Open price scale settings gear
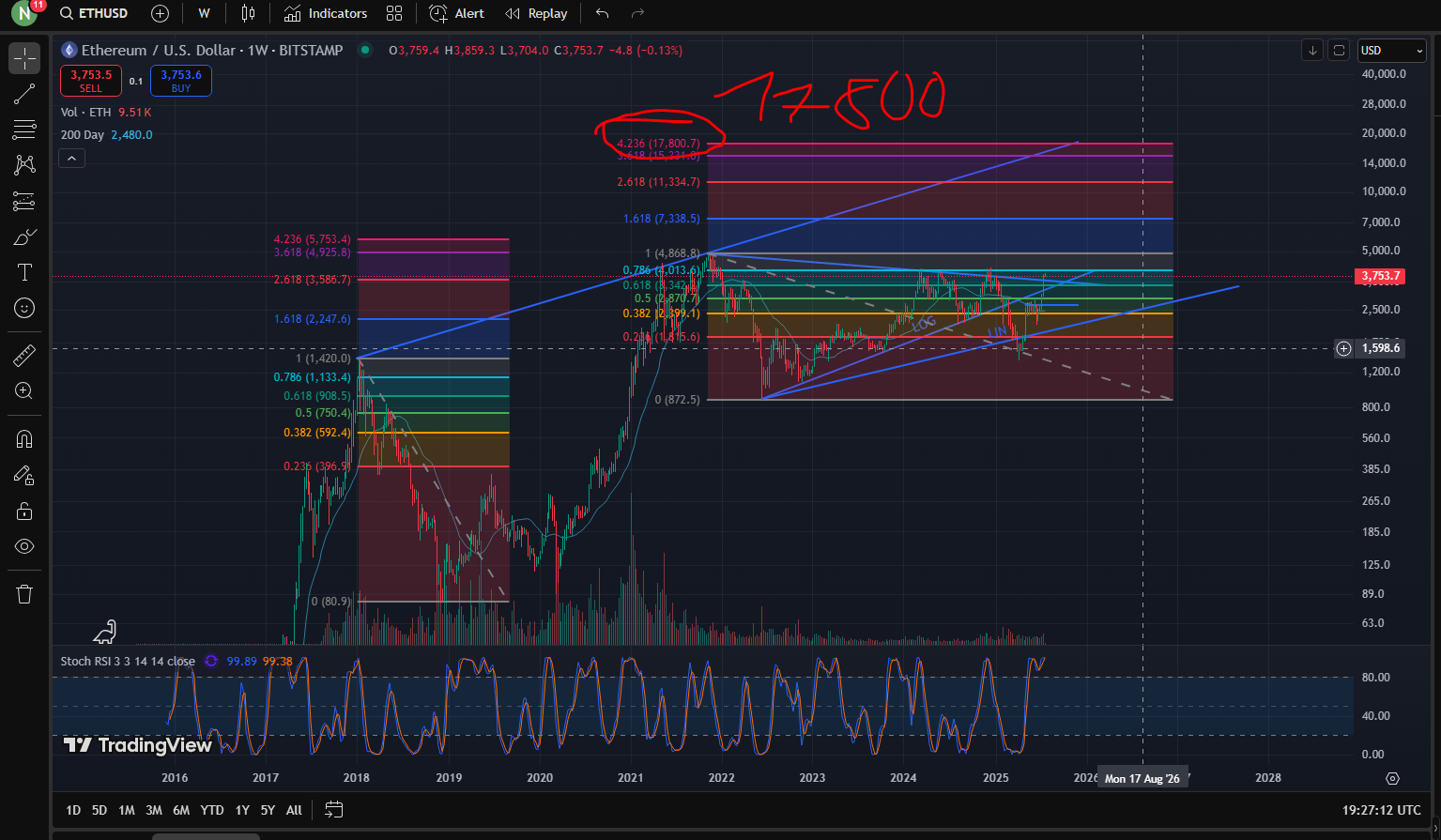Image resolution: width=1441 pixels, height=840 pixels. pyautogui.click(x=1392, y=778)
